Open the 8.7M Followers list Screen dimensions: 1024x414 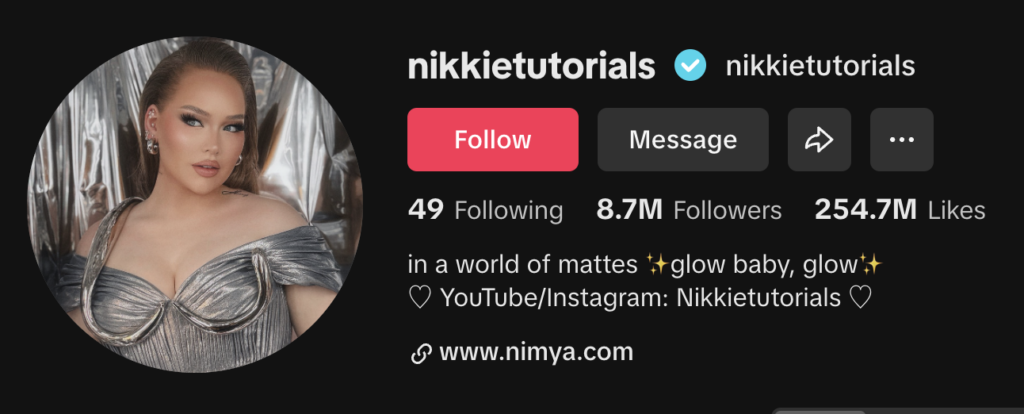coord(689,210)
